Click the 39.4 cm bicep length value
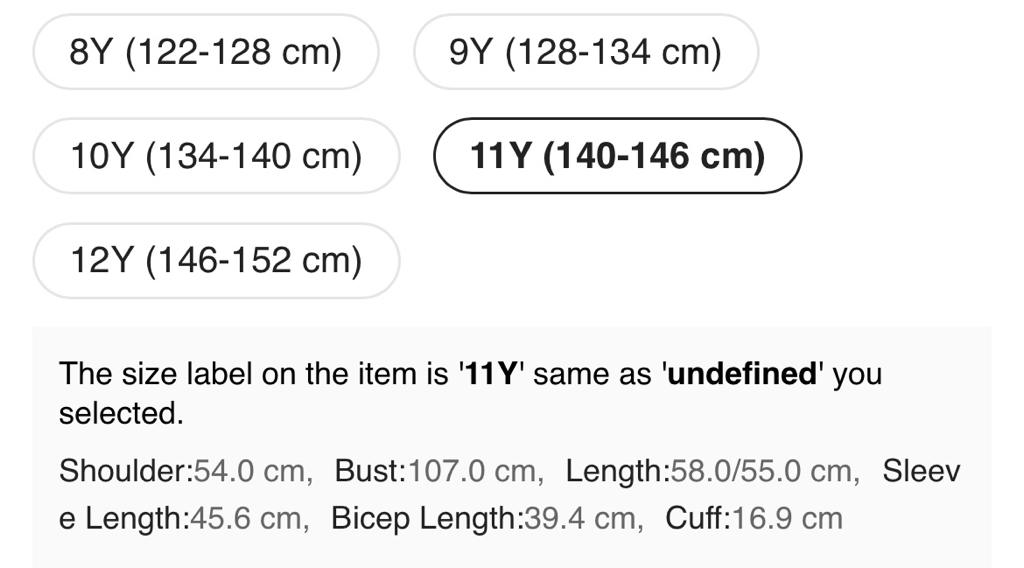The image size is (1024, 568). pos(587,518)
